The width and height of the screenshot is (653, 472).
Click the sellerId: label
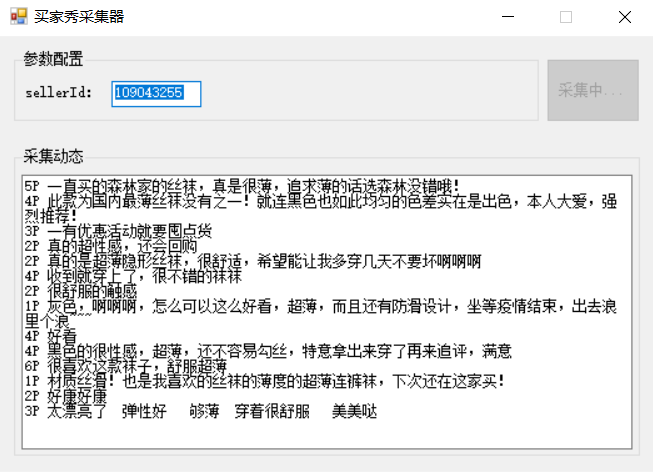click(x=58, y=92)
